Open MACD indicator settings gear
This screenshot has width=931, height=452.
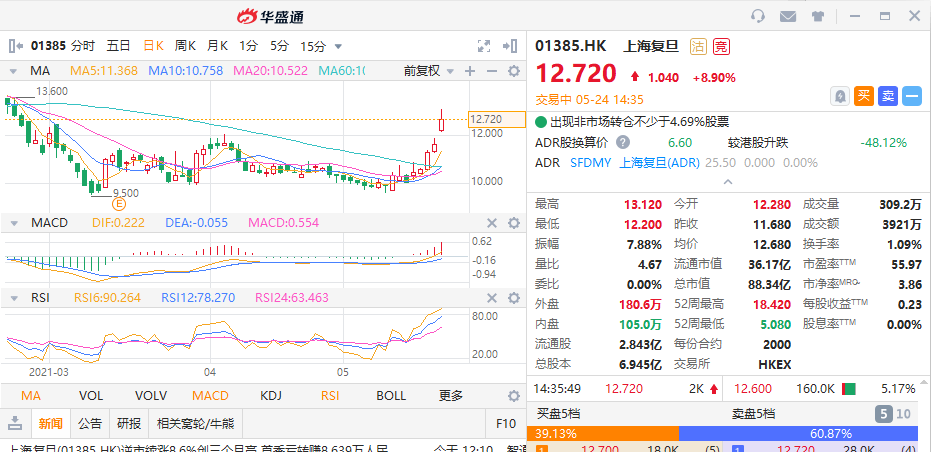tap(514, 223)
